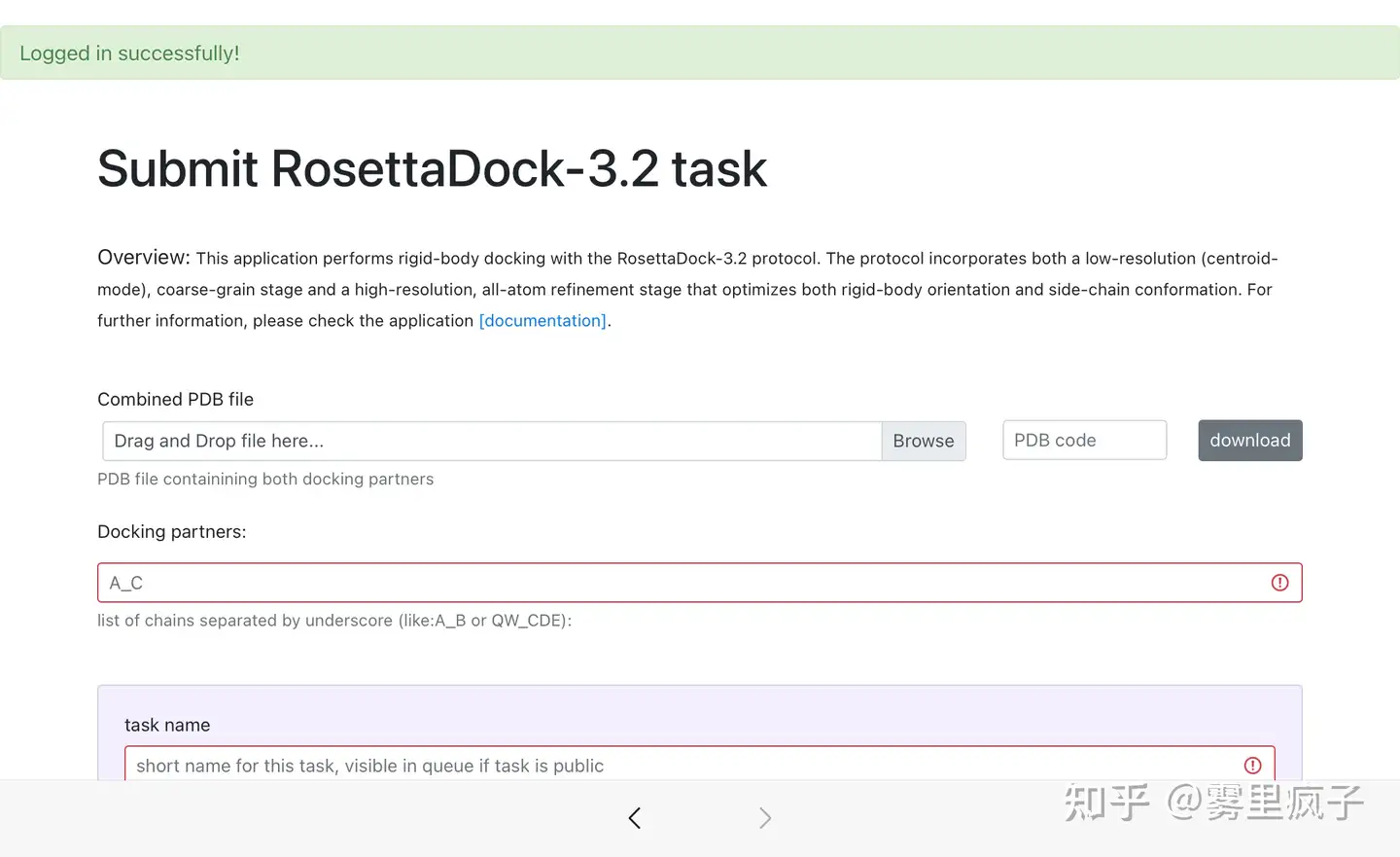Click the Drag and Drop file field
This screenshot has width=1400, height=857.
point(492,441)
